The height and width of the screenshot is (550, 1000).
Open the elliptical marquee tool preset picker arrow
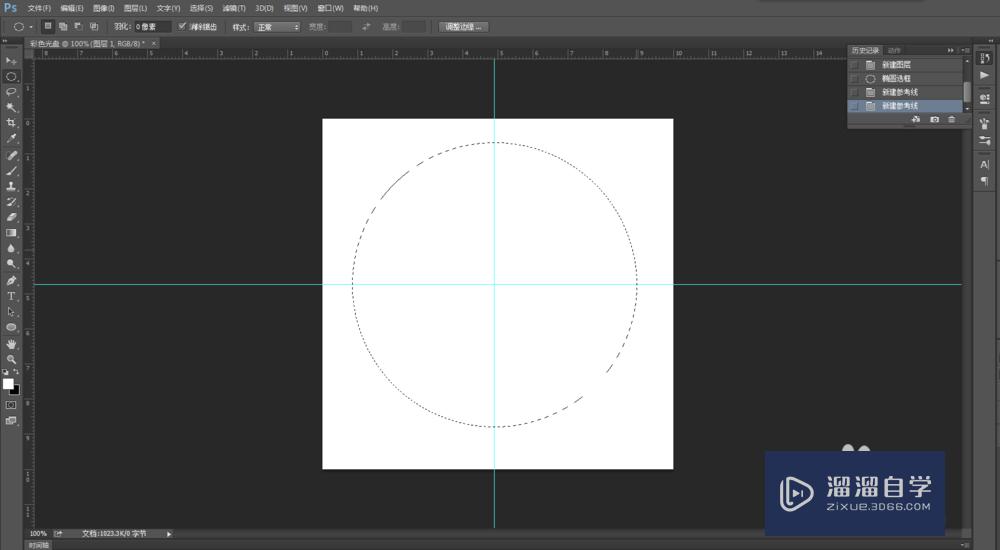(31, 27)
